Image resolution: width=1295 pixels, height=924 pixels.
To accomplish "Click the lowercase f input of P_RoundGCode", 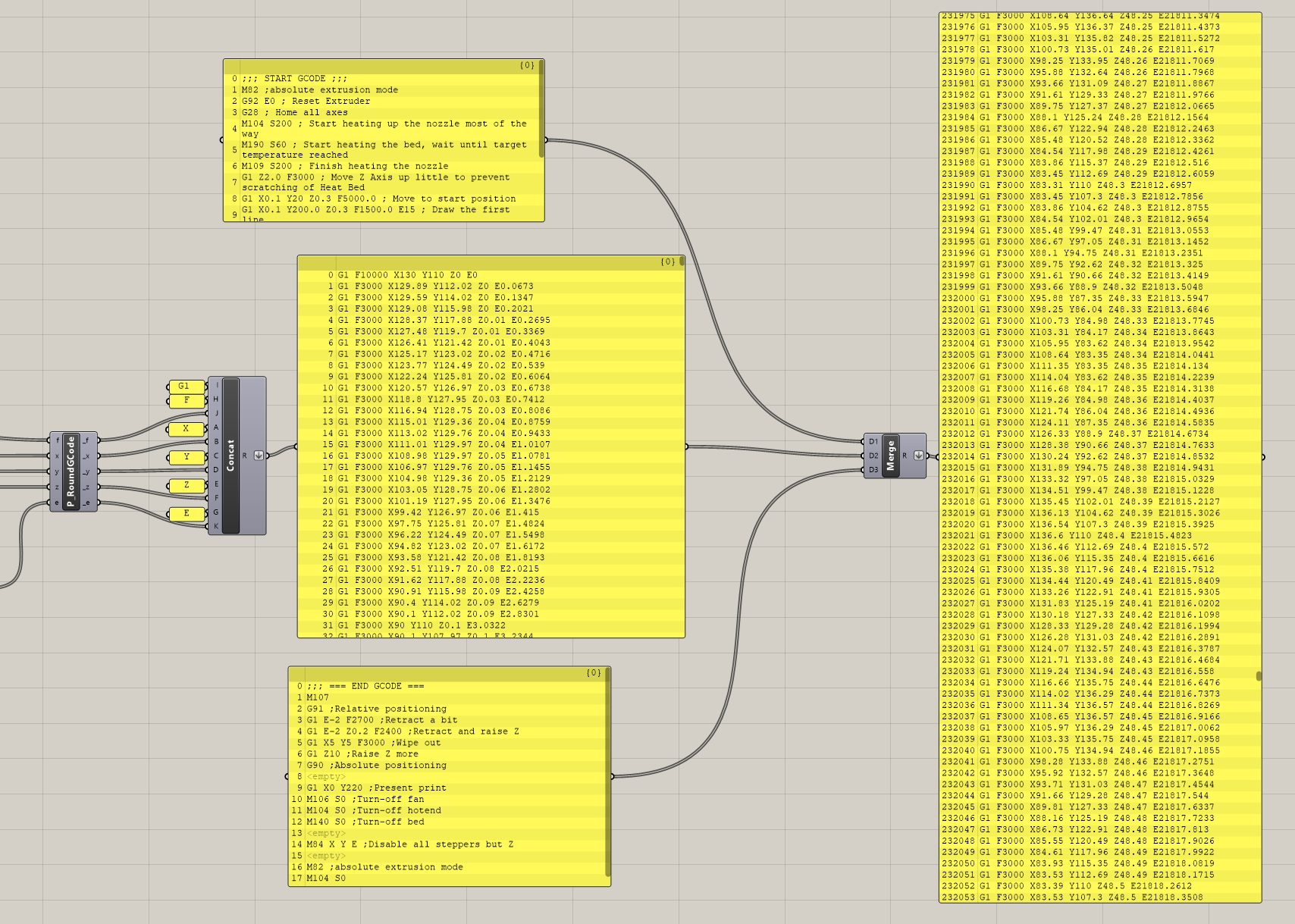I will (57, 440).
